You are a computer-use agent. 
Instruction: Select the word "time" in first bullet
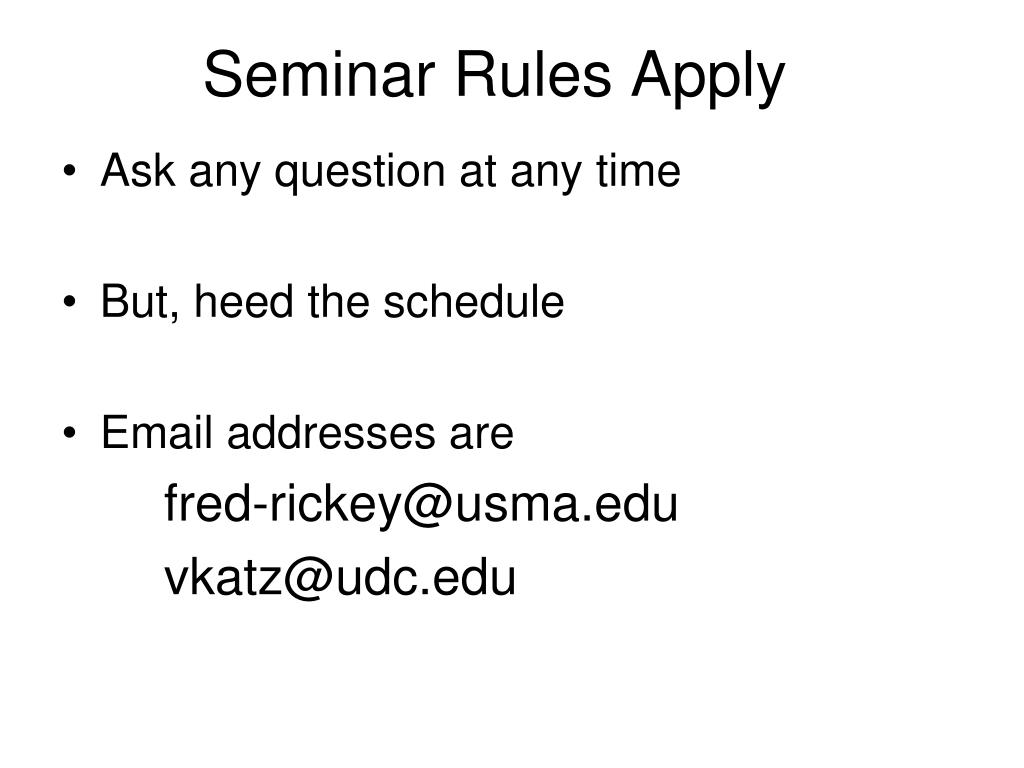[x=638, y=170]
